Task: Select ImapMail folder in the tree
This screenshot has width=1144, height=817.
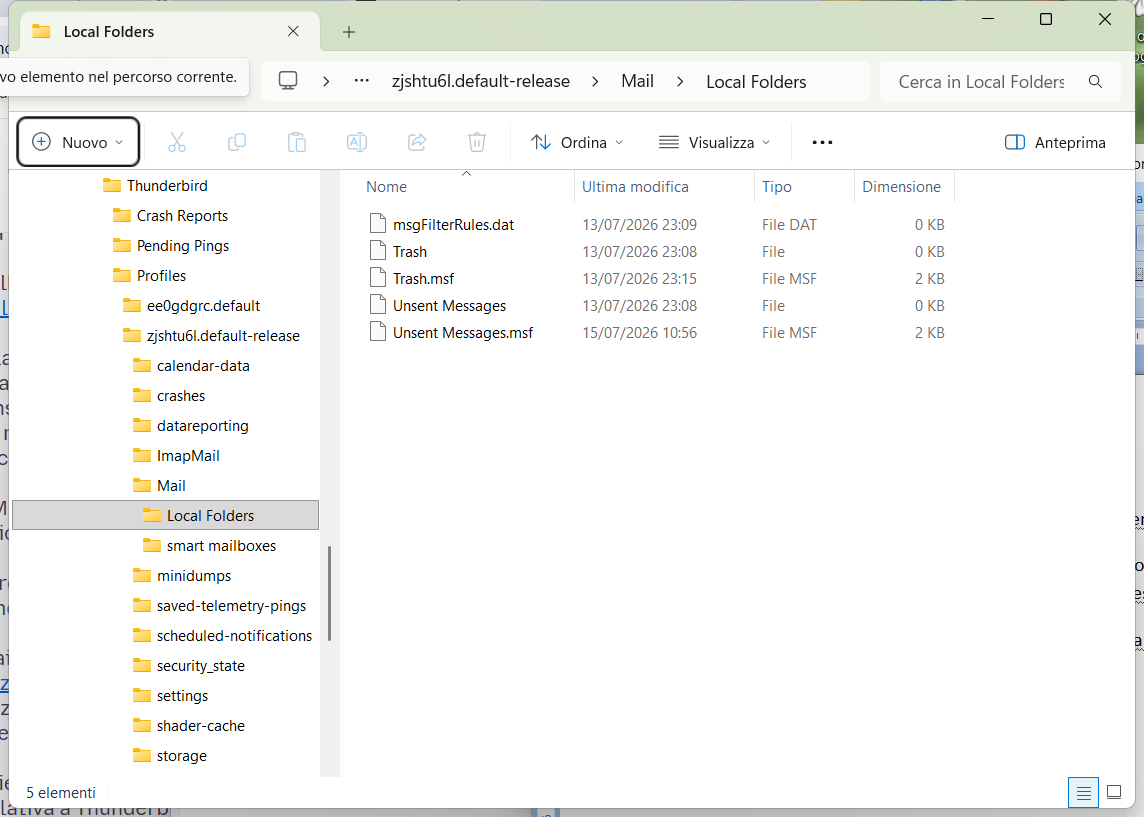Action: (x=188, y=456)
